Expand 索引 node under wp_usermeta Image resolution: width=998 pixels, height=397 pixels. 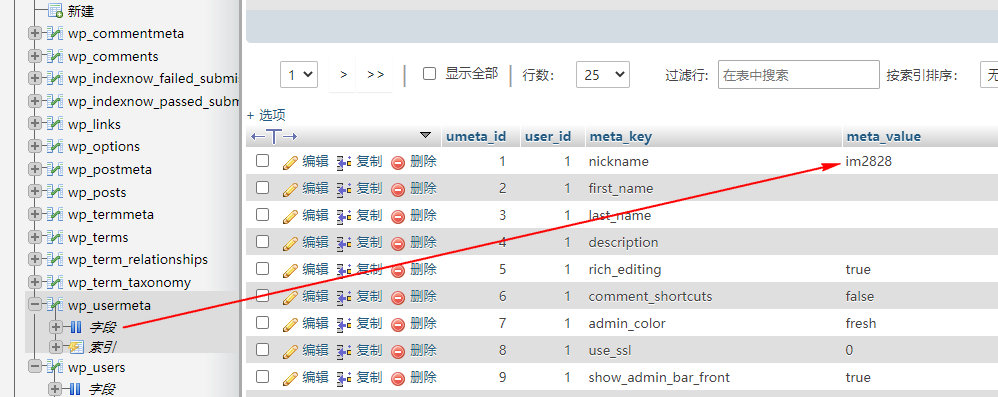coord(55,347)
